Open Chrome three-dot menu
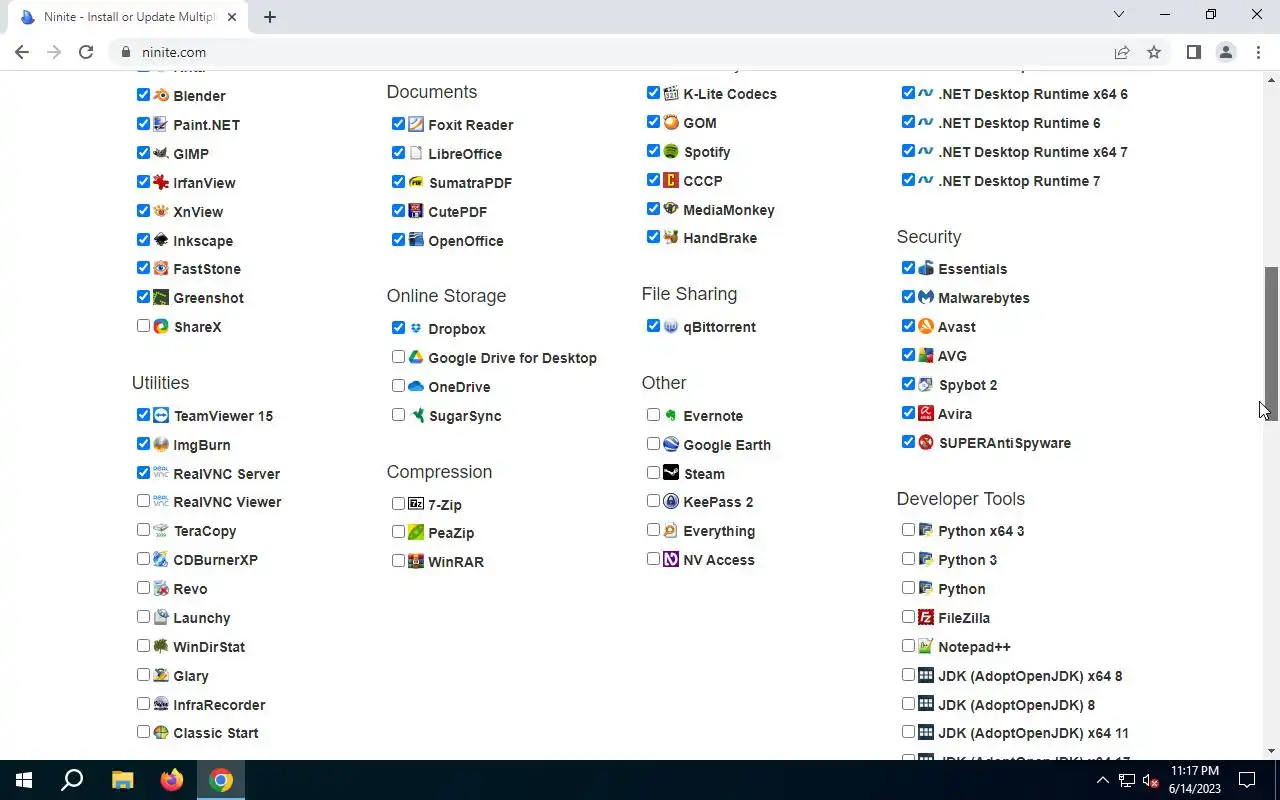 click(x=1258, y=52)
